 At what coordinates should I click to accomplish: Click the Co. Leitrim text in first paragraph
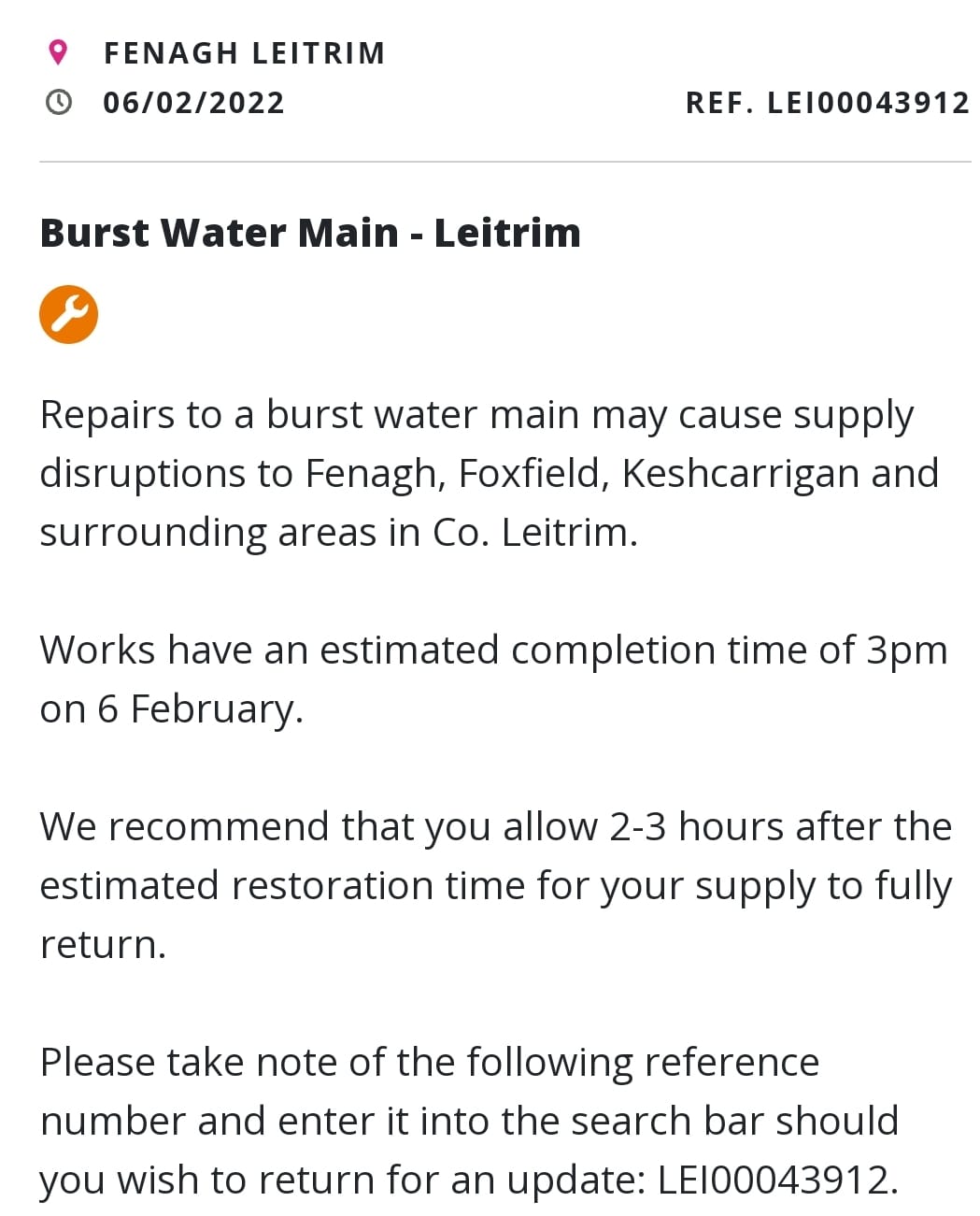click(534, 533)
